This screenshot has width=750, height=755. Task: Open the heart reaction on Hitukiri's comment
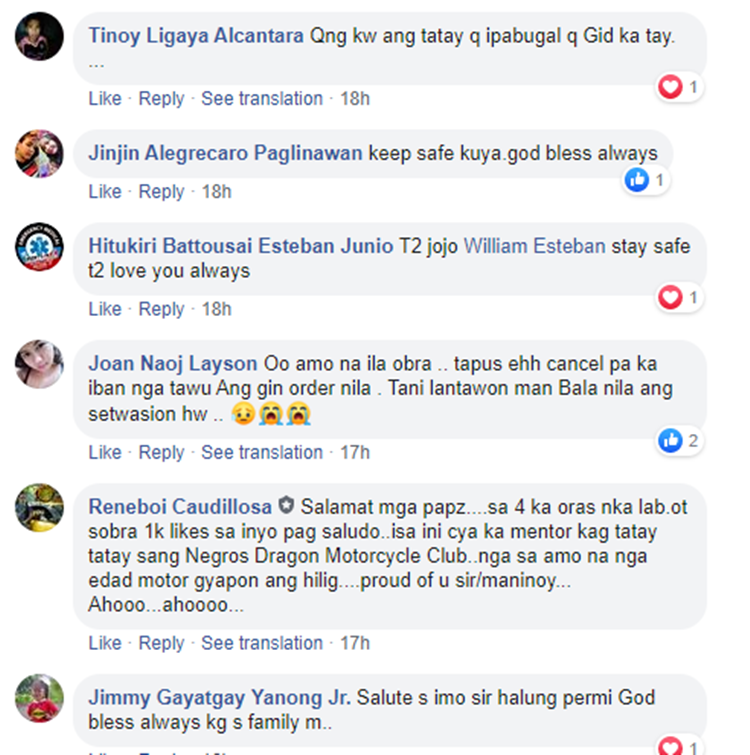(x=679, y=297)
